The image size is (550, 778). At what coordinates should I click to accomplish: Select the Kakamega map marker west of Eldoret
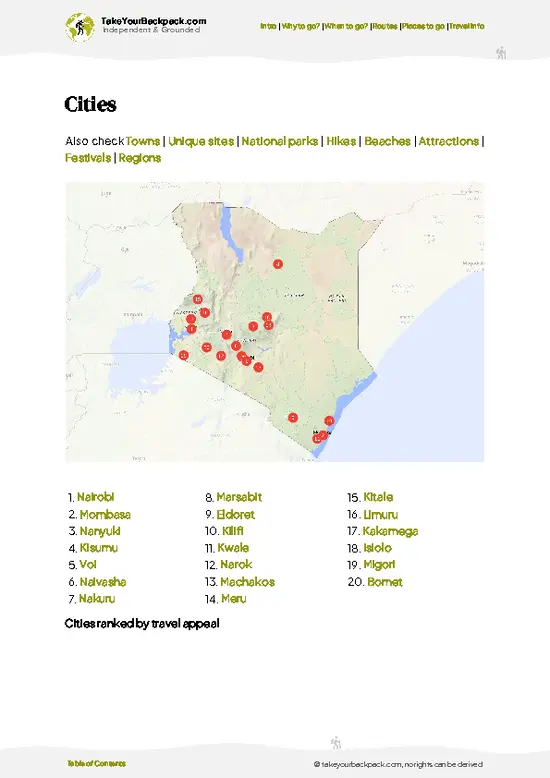191,319
